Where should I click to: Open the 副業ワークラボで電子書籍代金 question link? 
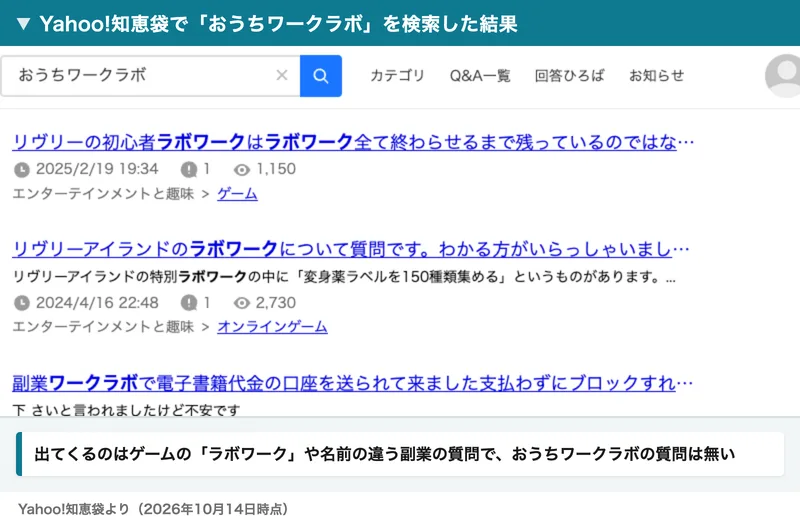tap(353, 383)
